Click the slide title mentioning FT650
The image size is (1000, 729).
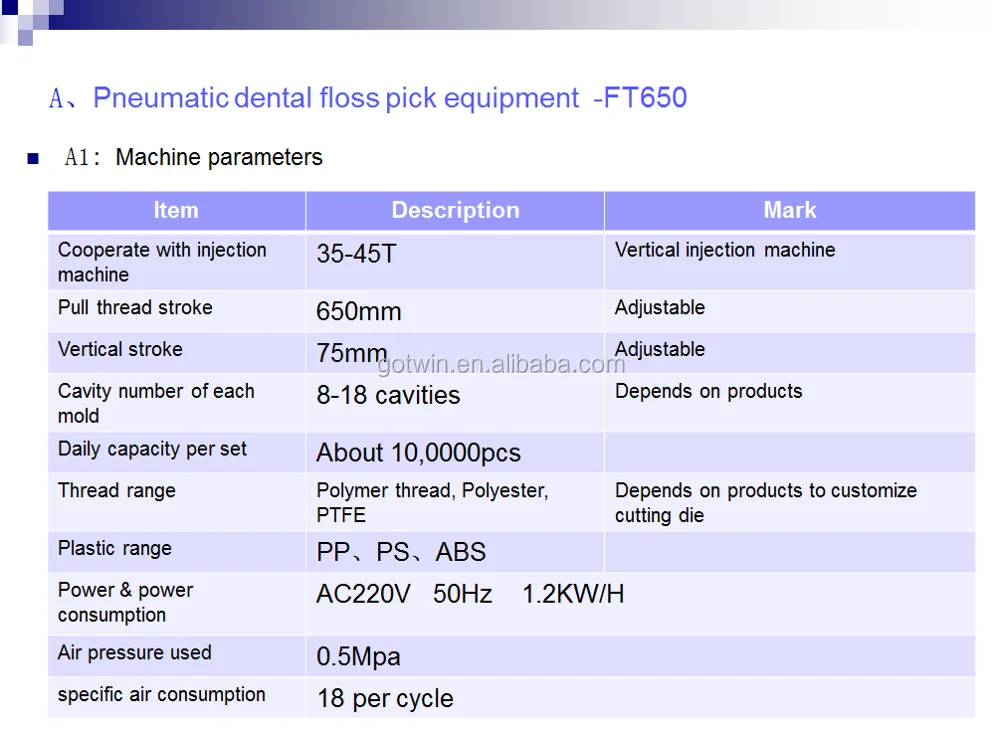368,98
